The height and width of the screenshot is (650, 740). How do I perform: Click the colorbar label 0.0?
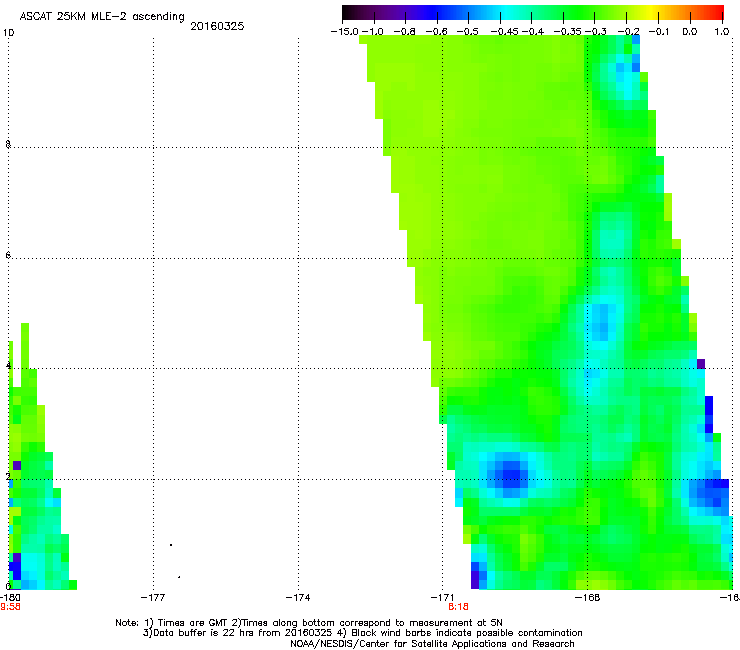[x=690, y=32]
